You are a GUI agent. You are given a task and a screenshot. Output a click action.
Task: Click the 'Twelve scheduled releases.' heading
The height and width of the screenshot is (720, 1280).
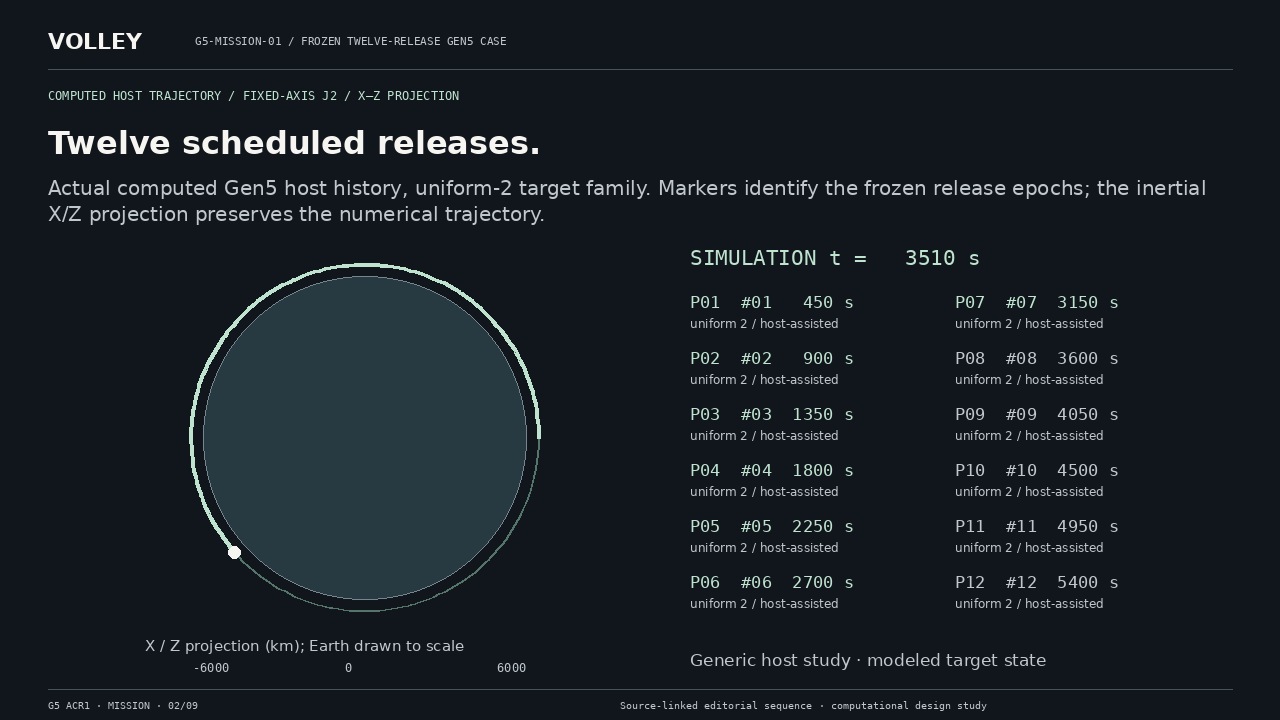click(x=294, y=143)
